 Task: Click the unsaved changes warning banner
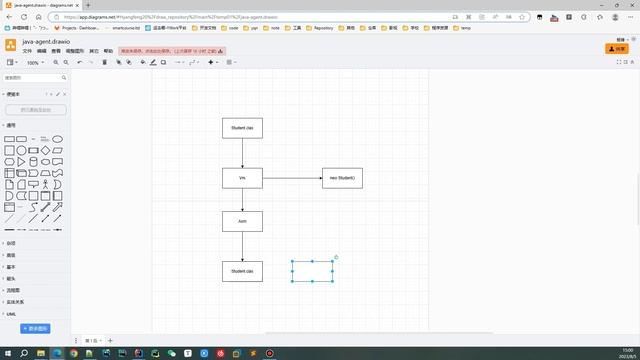pos(172,51)
